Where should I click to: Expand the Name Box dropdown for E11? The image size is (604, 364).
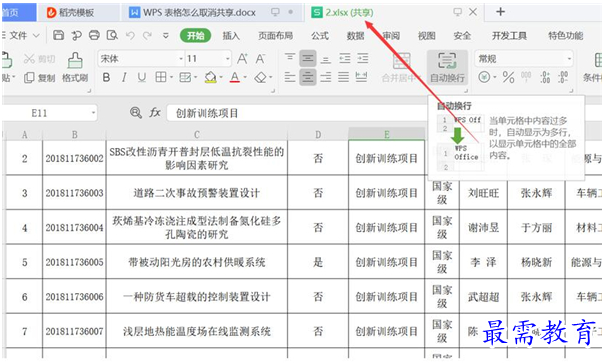coord(93,113)
